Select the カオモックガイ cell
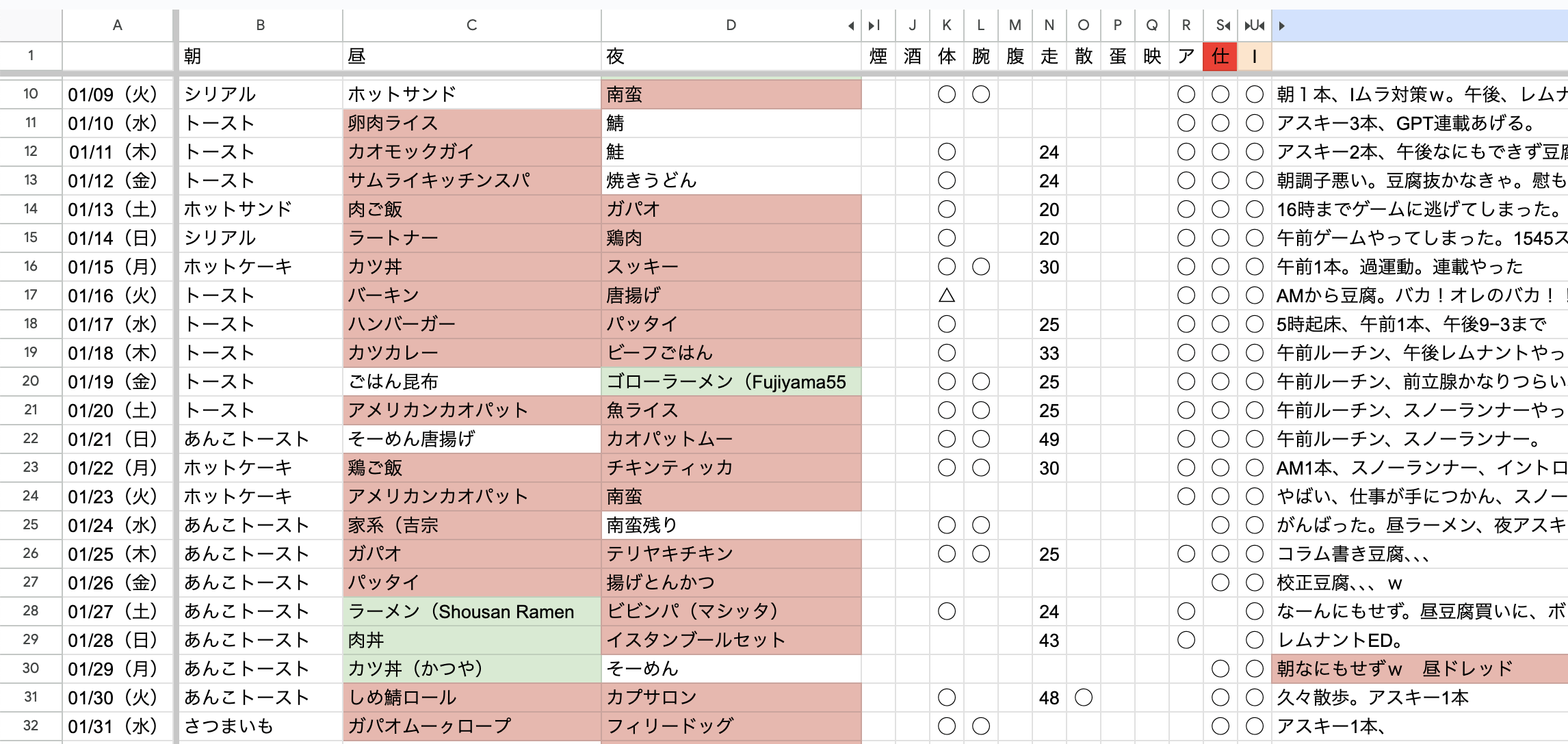The width and height of the screenshot is (1568, 744). pos(471,151)
